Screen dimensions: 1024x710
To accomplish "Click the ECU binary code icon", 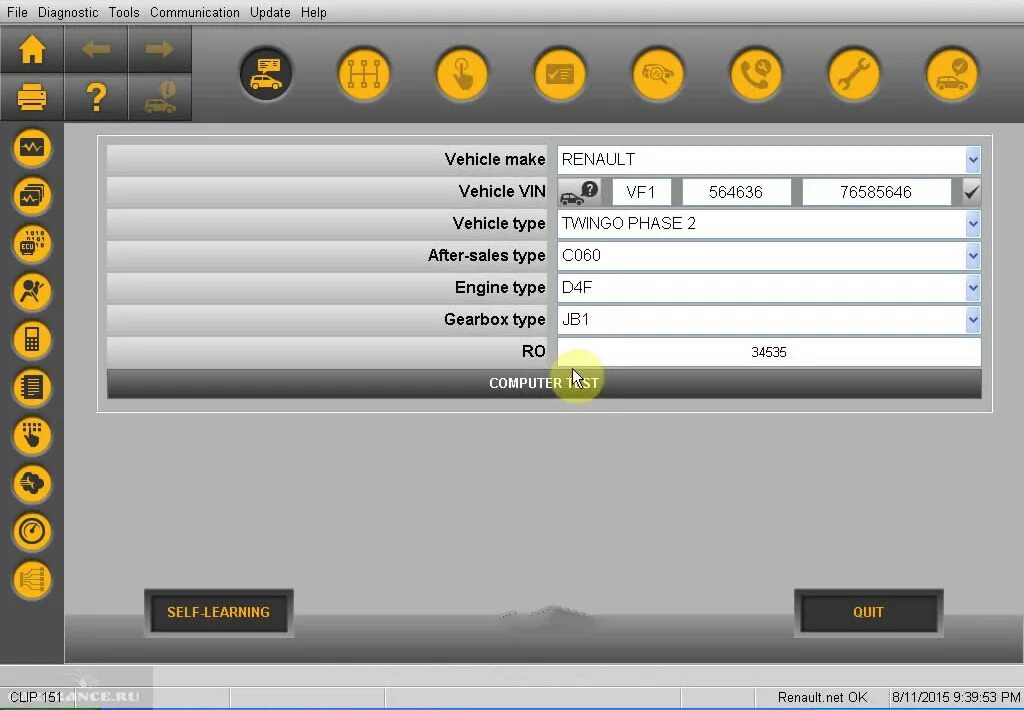I will pos(32,244).
